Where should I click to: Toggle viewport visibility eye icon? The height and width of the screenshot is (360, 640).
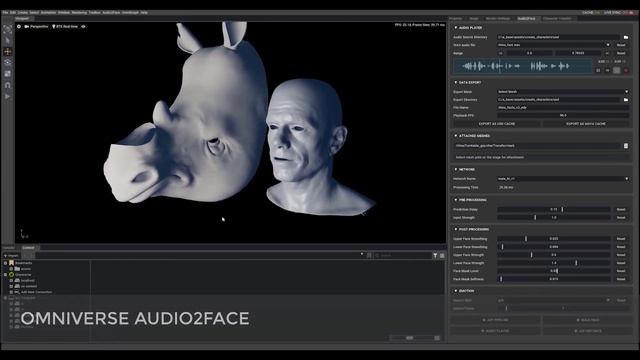83,27
